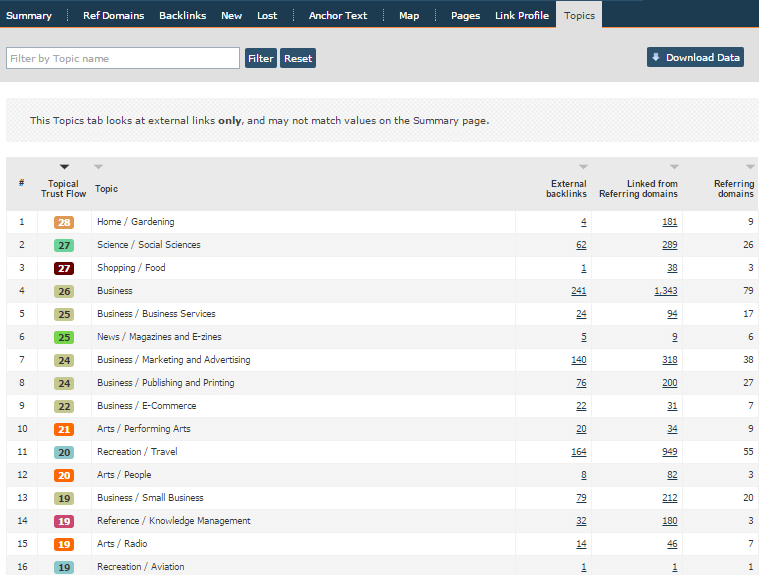
Task: Click sort arrow above Topic column
Action: 98,167
